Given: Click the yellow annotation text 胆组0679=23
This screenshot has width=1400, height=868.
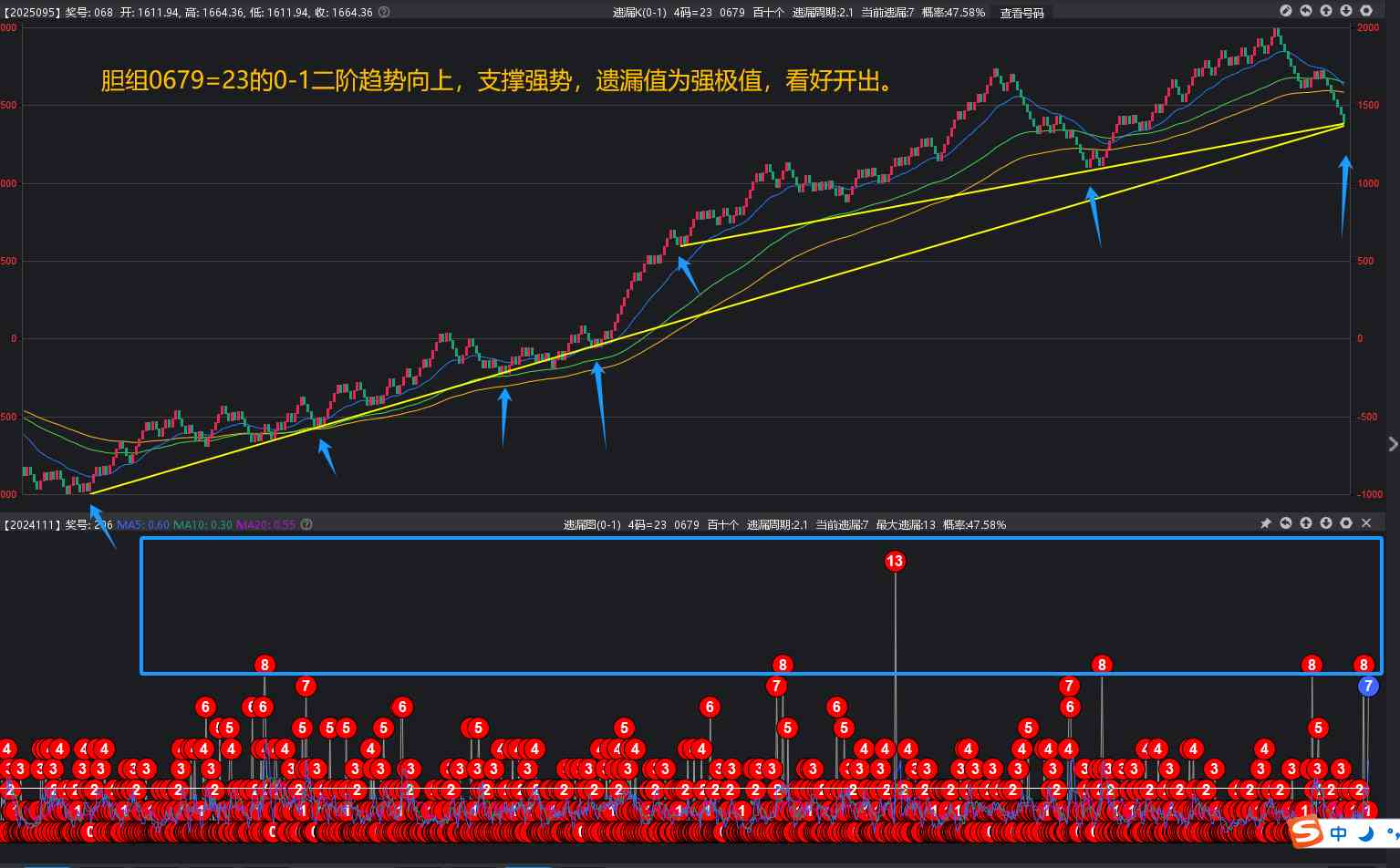Looking at the screenshot, I should pyautogui.click(x=174, y=80).
